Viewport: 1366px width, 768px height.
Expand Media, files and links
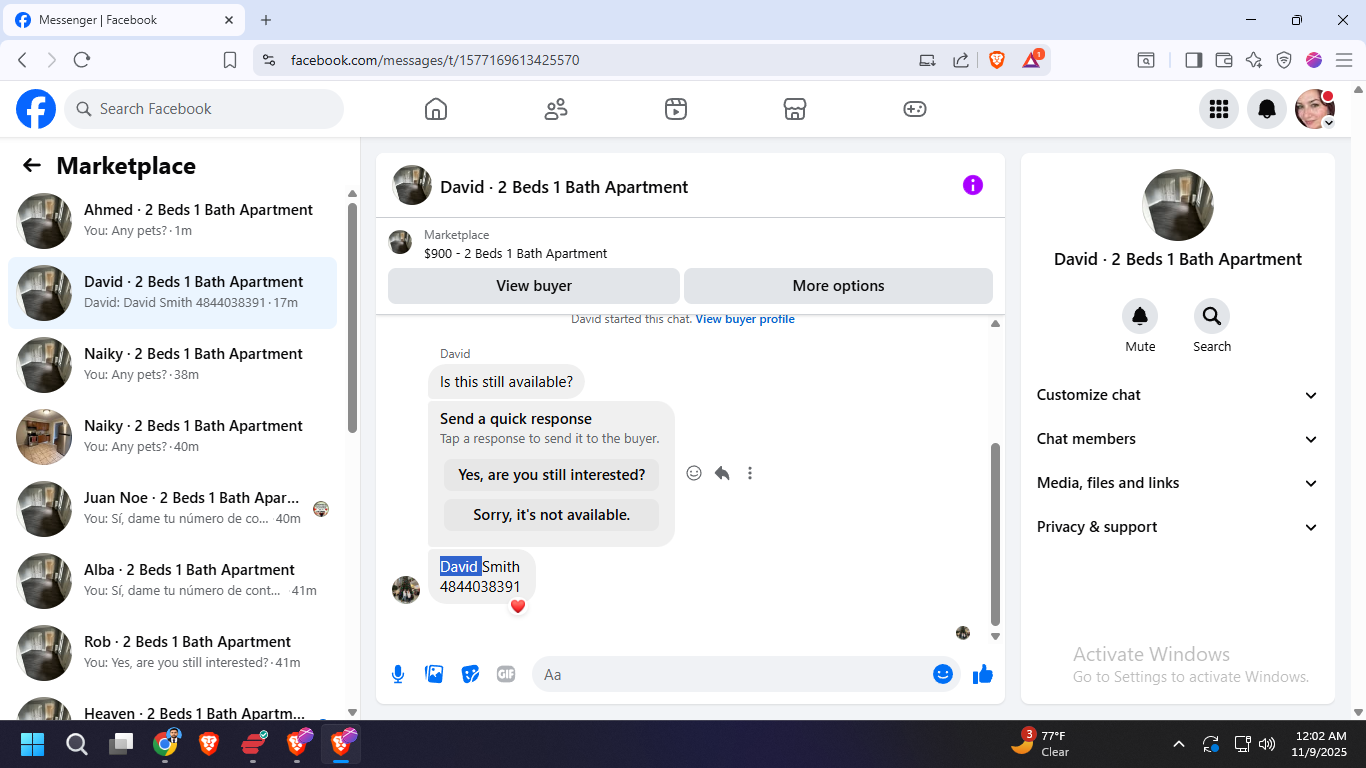[1178, 483]
